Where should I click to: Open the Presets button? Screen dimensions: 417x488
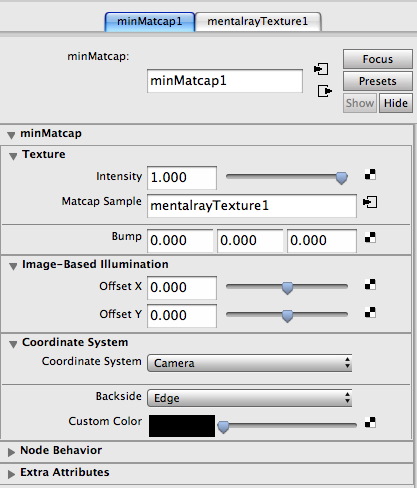[378, 81]
